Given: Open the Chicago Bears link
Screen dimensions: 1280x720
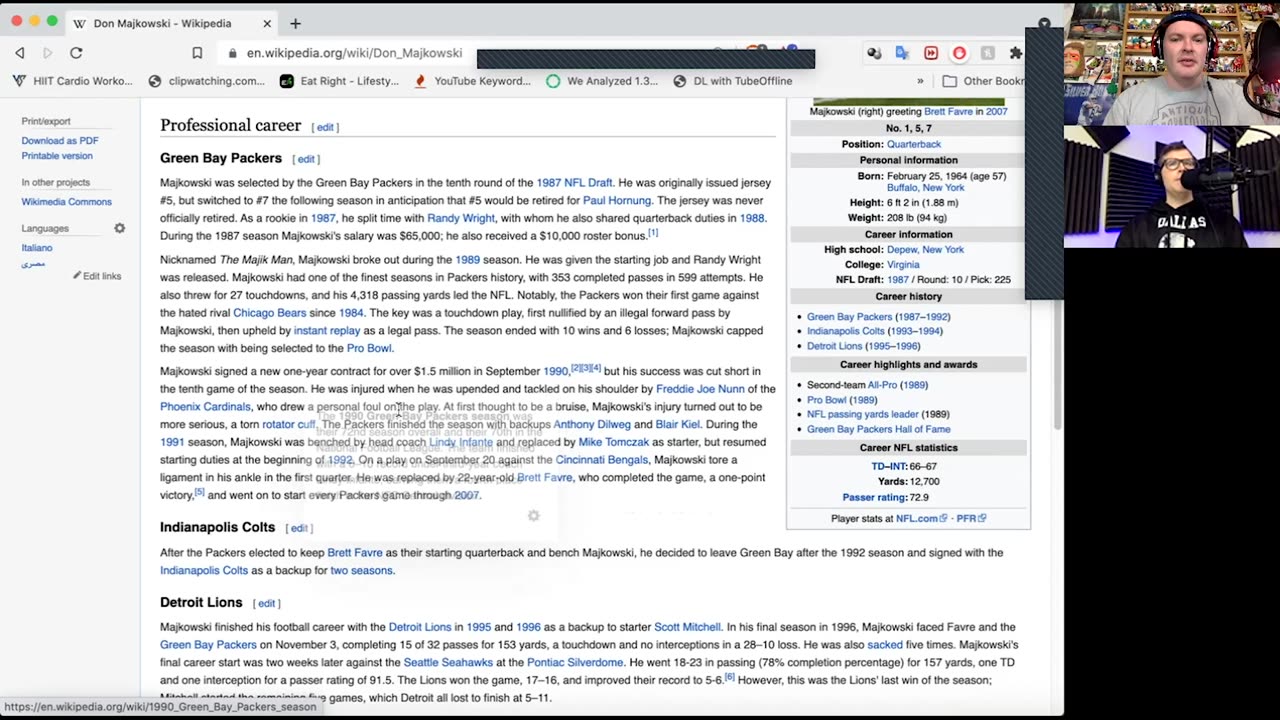Looking at the screenshot, I should [269, 313].
